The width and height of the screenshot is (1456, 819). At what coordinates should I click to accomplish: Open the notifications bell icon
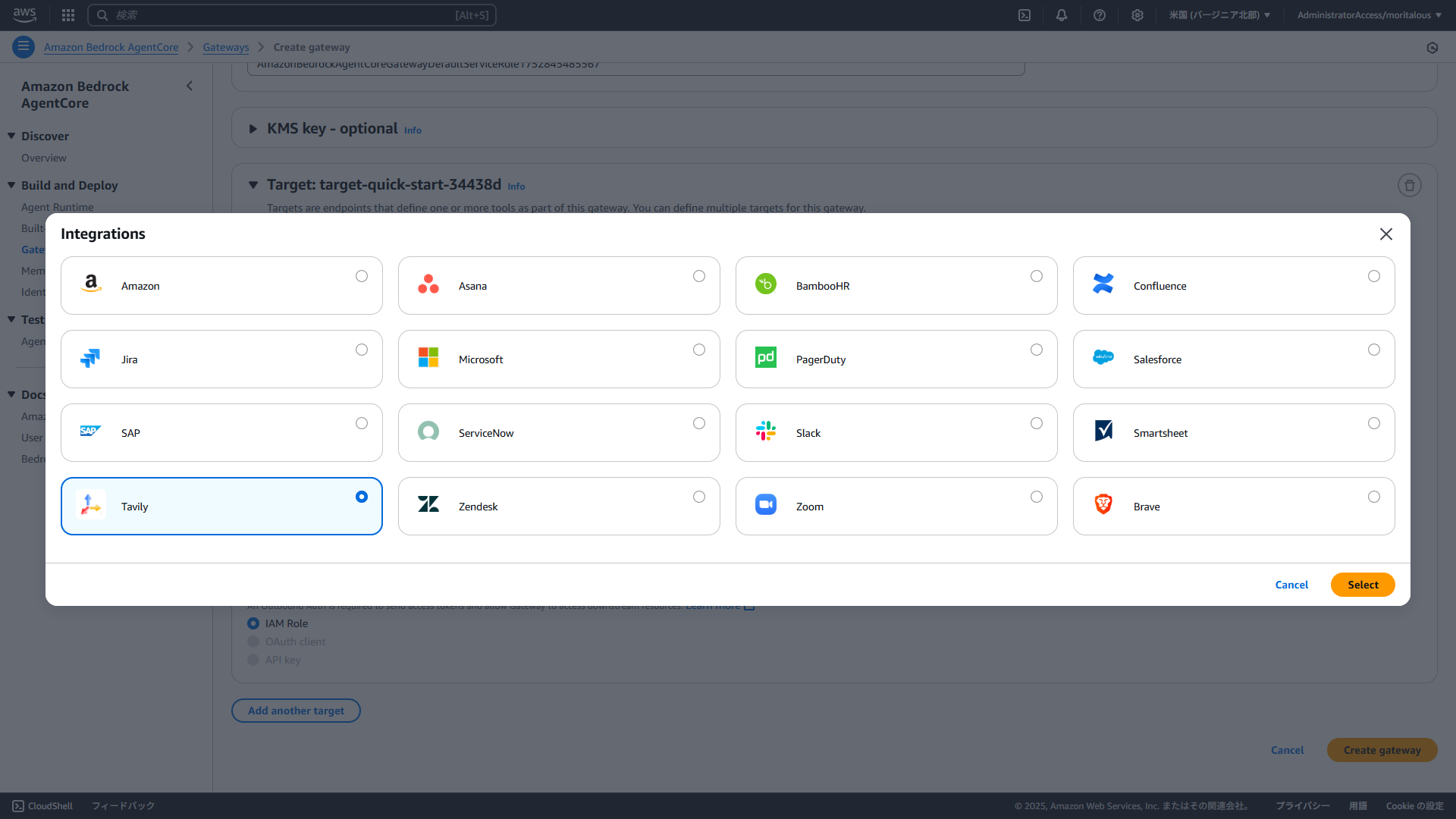1061,15
